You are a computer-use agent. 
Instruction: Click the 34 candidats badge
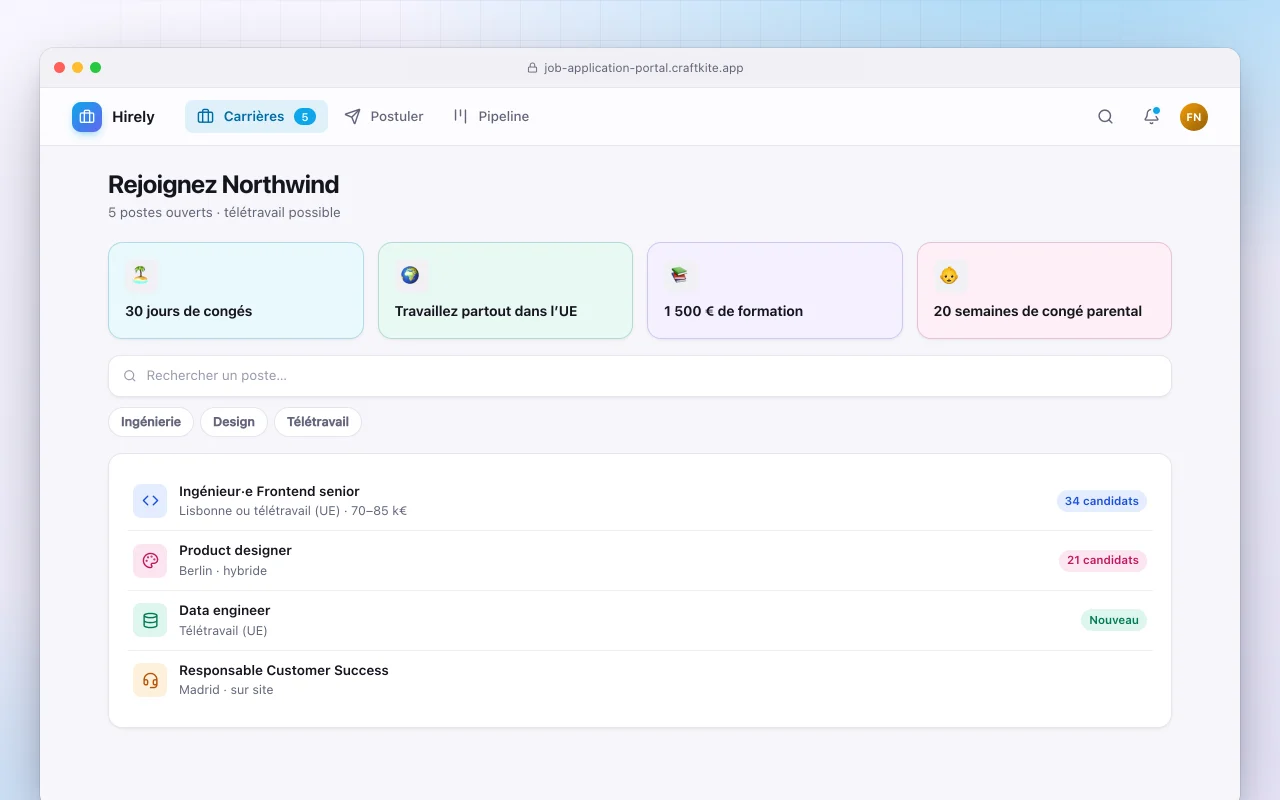1101,501
